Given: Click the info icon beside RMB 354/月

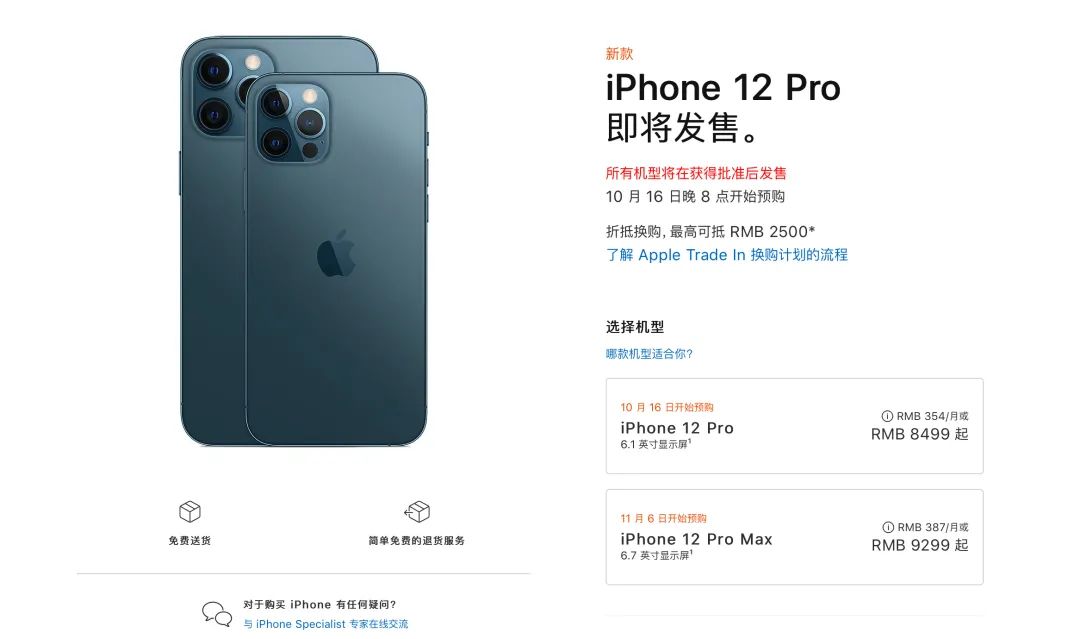Looking at the screenshot, I should (887, 416).
